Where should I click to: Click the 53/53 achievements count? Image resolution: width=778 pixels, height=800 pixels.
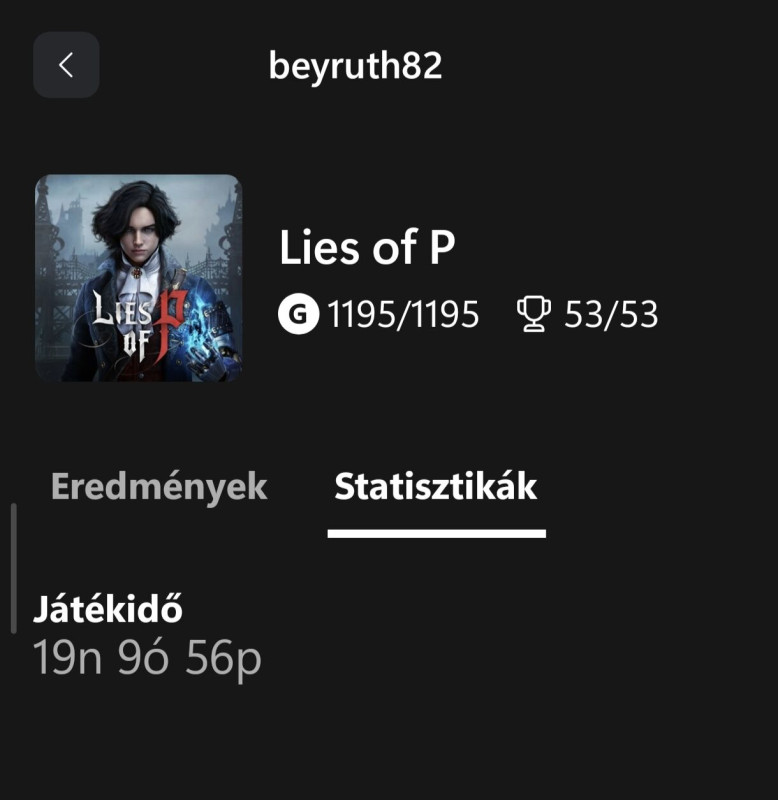pyautogui.click(x=611, y=315)
